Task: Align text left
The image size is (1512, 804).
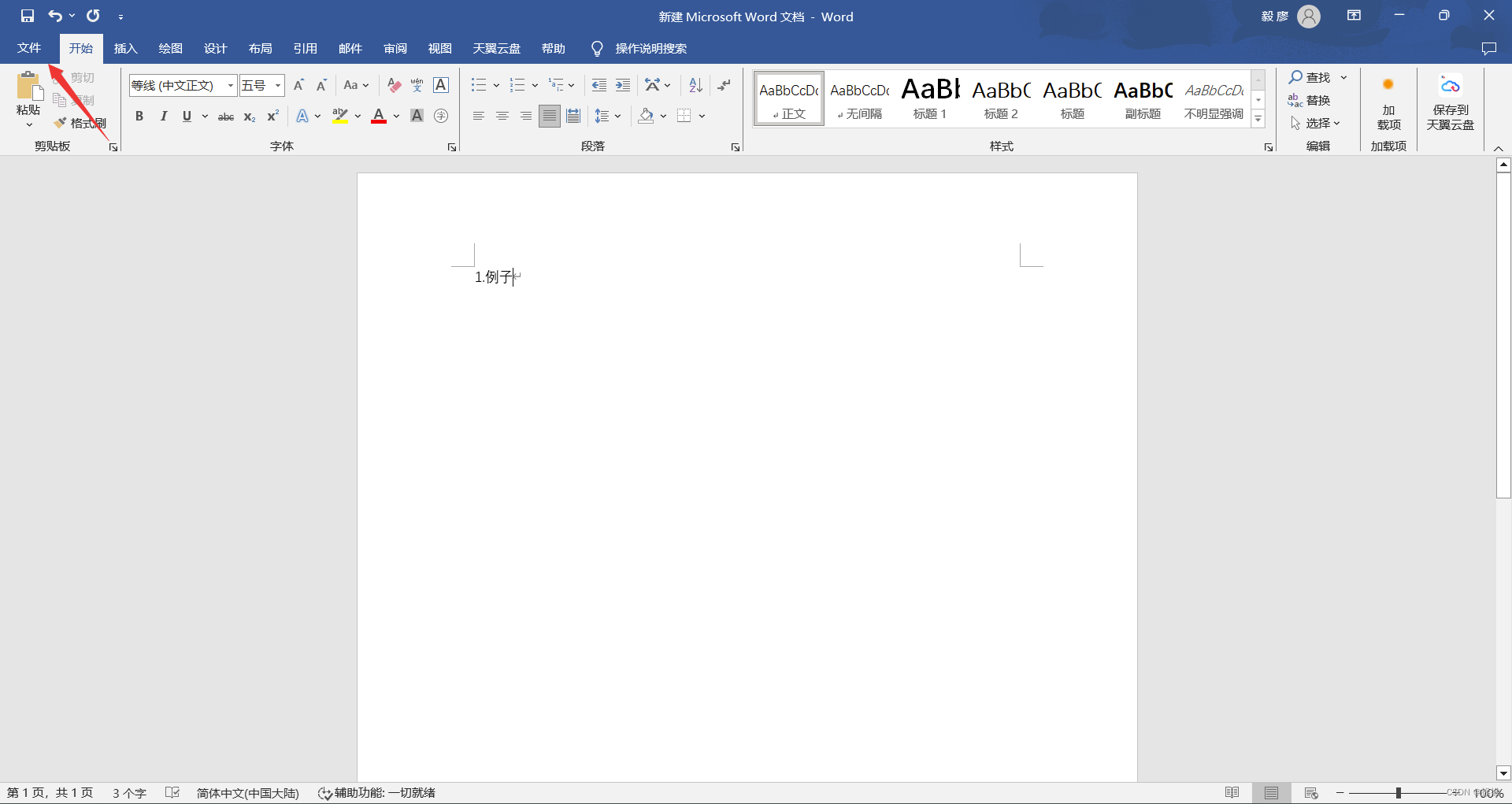Action: [x=478, y=117]
